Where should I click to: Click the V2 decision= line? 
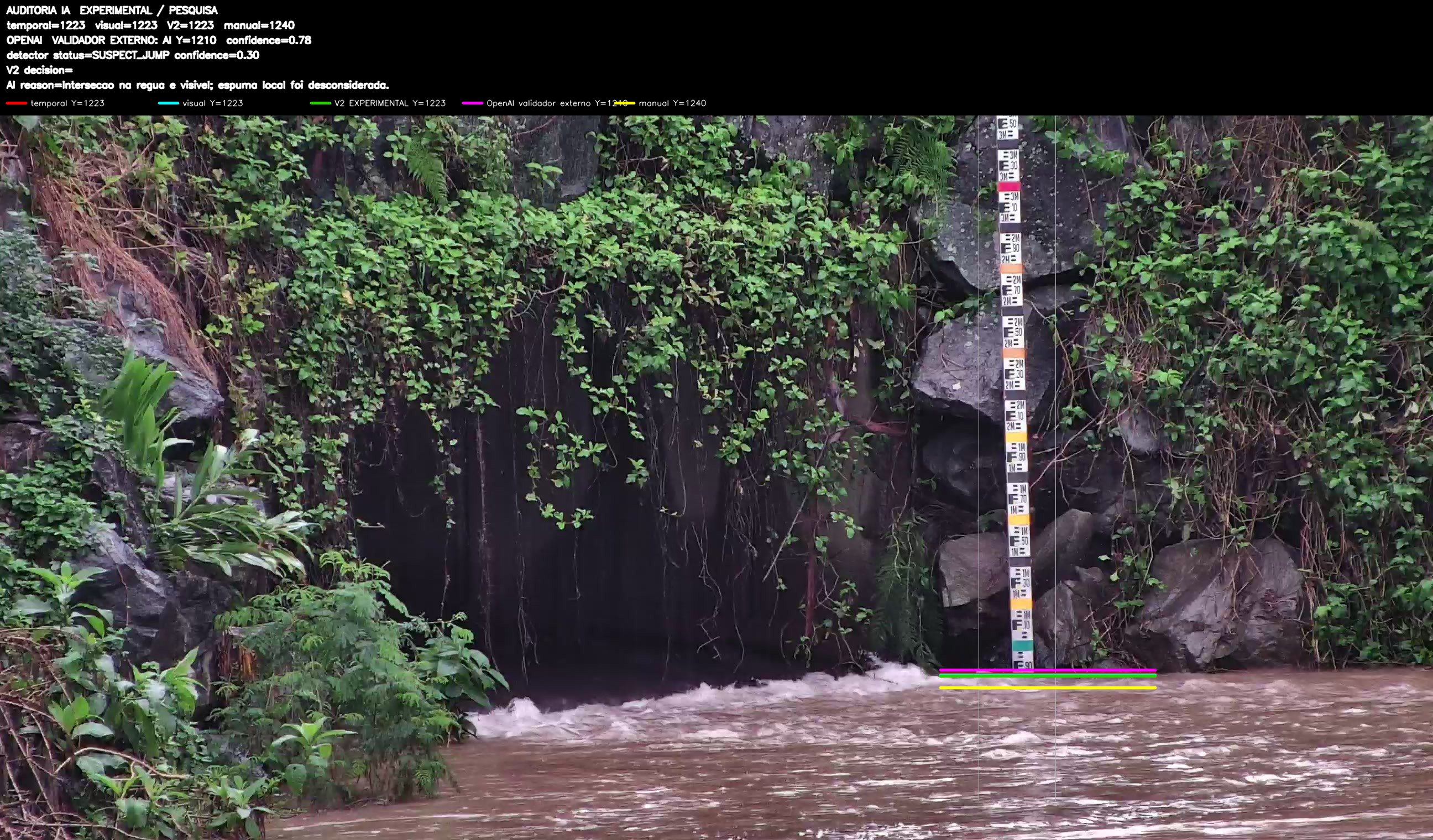tap(40, 70)
